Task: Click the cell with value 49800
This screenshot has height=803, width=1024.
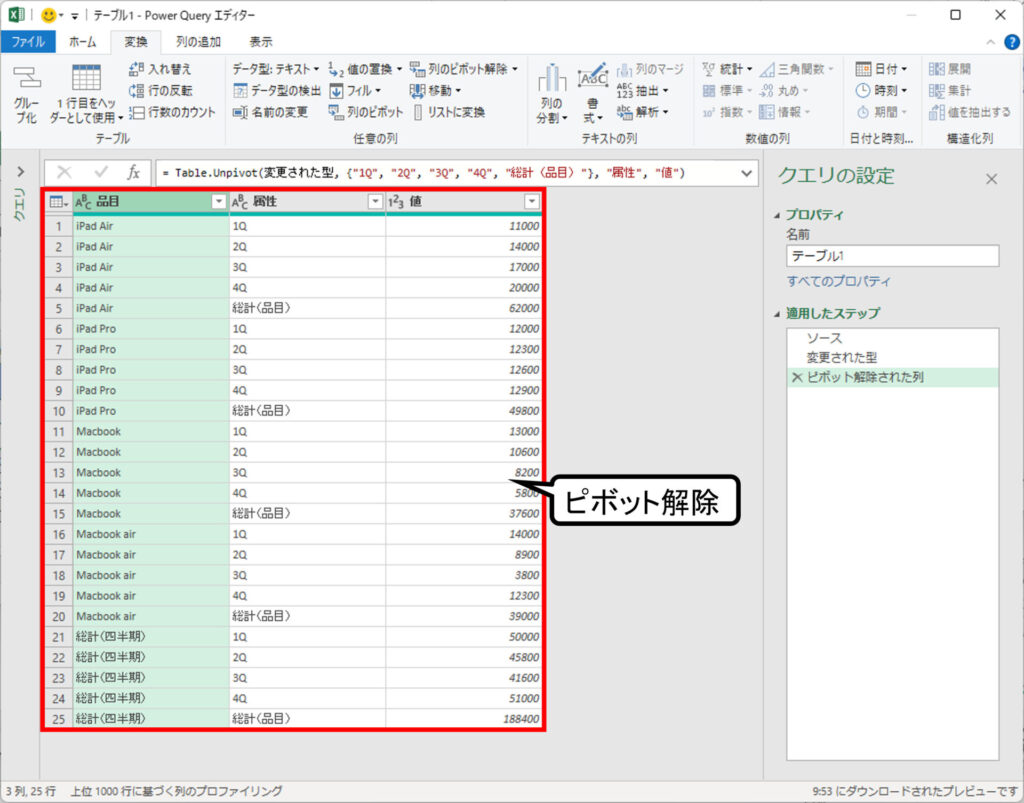Action: 464,411
